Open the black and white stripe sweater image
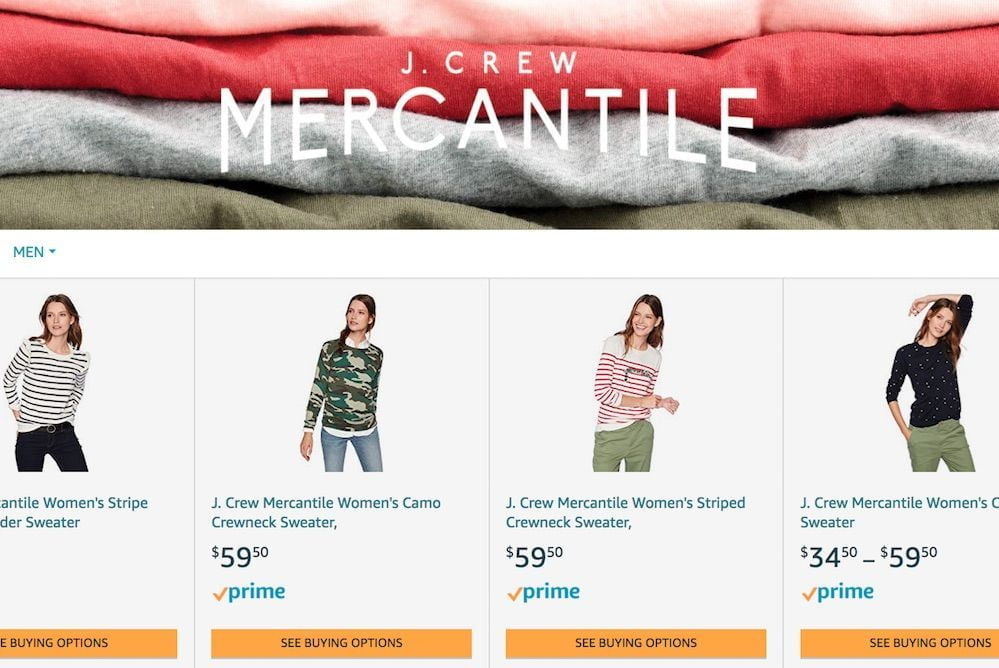The width and height of the screenshot is (999, 668). [x=46, y=382]
